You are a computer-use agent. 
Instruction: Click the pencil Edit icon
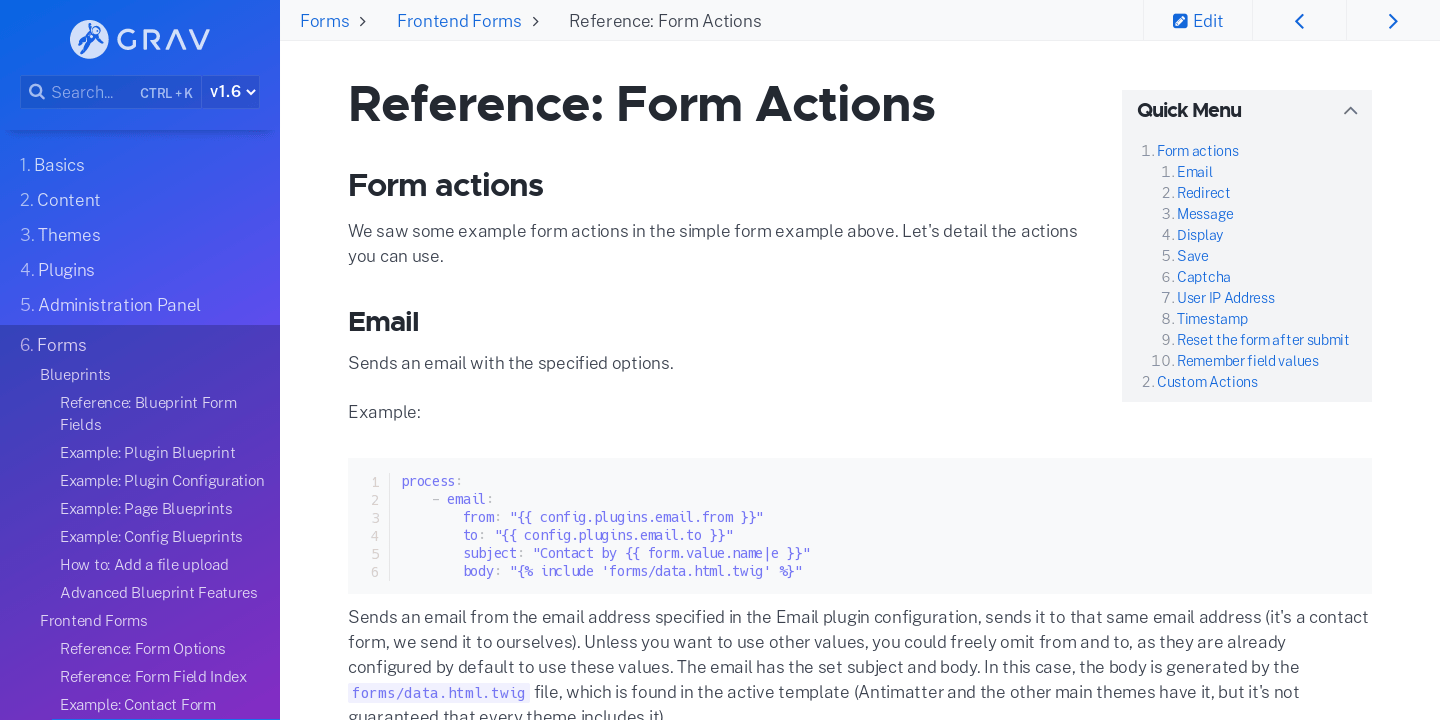tap(1180, 20)
